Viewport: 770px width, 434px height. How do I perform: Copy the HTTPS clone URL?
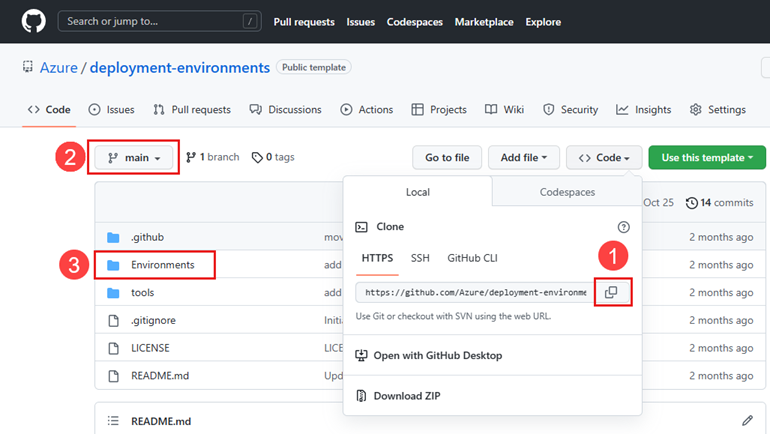click(x=611, y=292)
